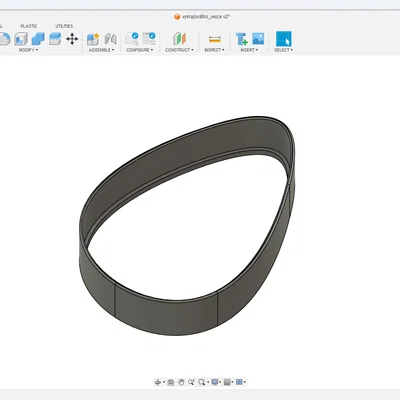
Task: Click the Measure tool icon
Action: (x=214, y=39)
